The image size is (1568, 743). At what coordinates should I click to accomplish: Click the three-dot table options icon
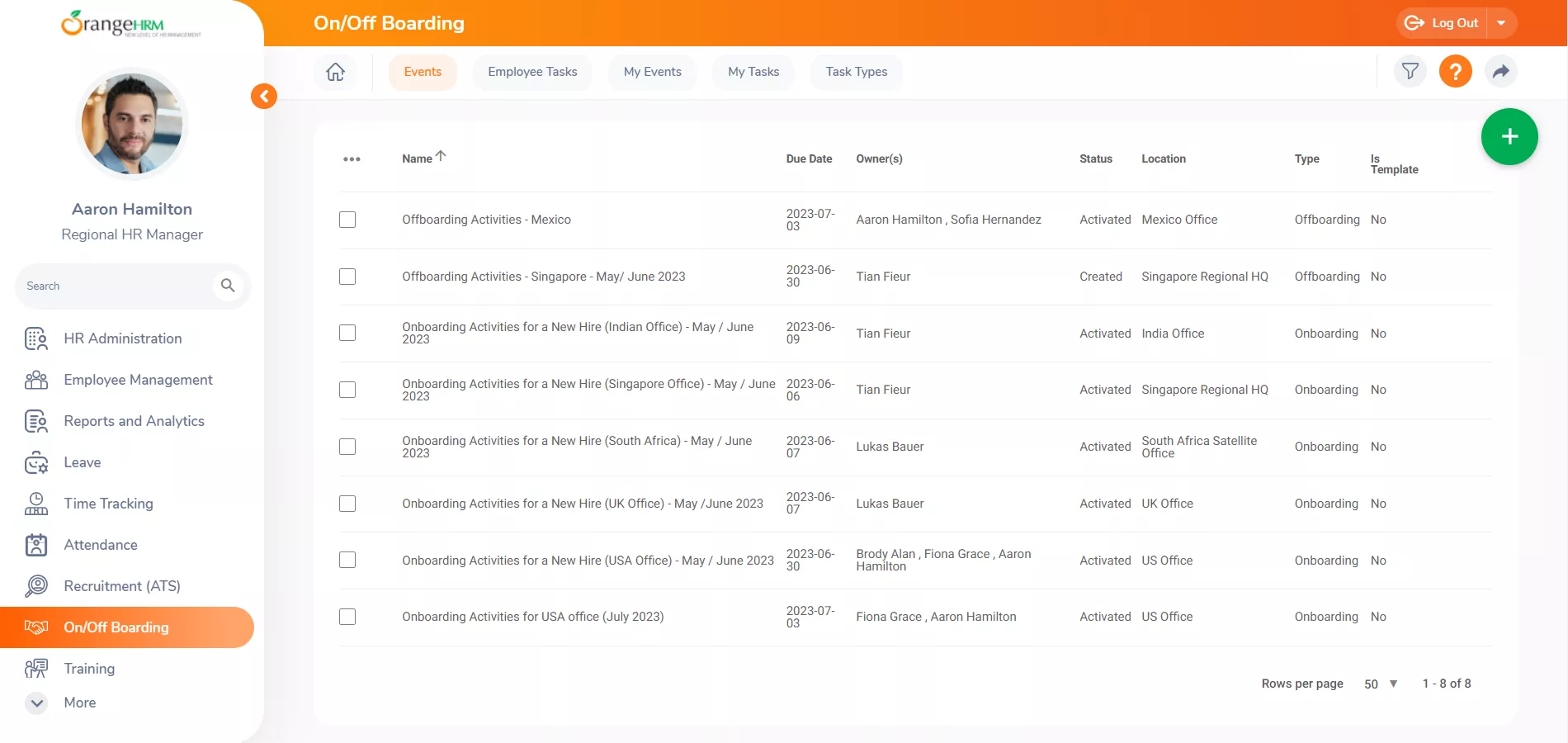pyautogui.click(x=352, y=159)
